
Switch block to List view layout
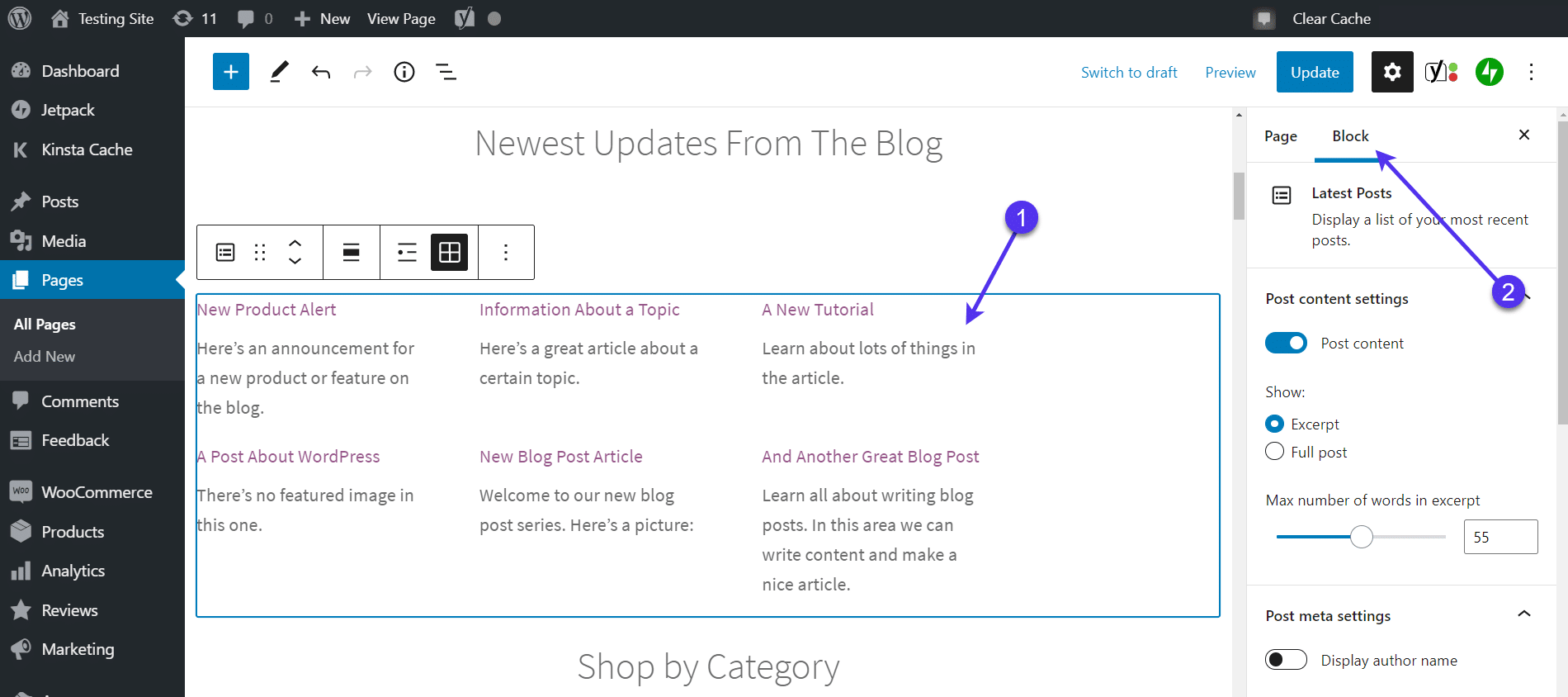(x=407, y=253)
